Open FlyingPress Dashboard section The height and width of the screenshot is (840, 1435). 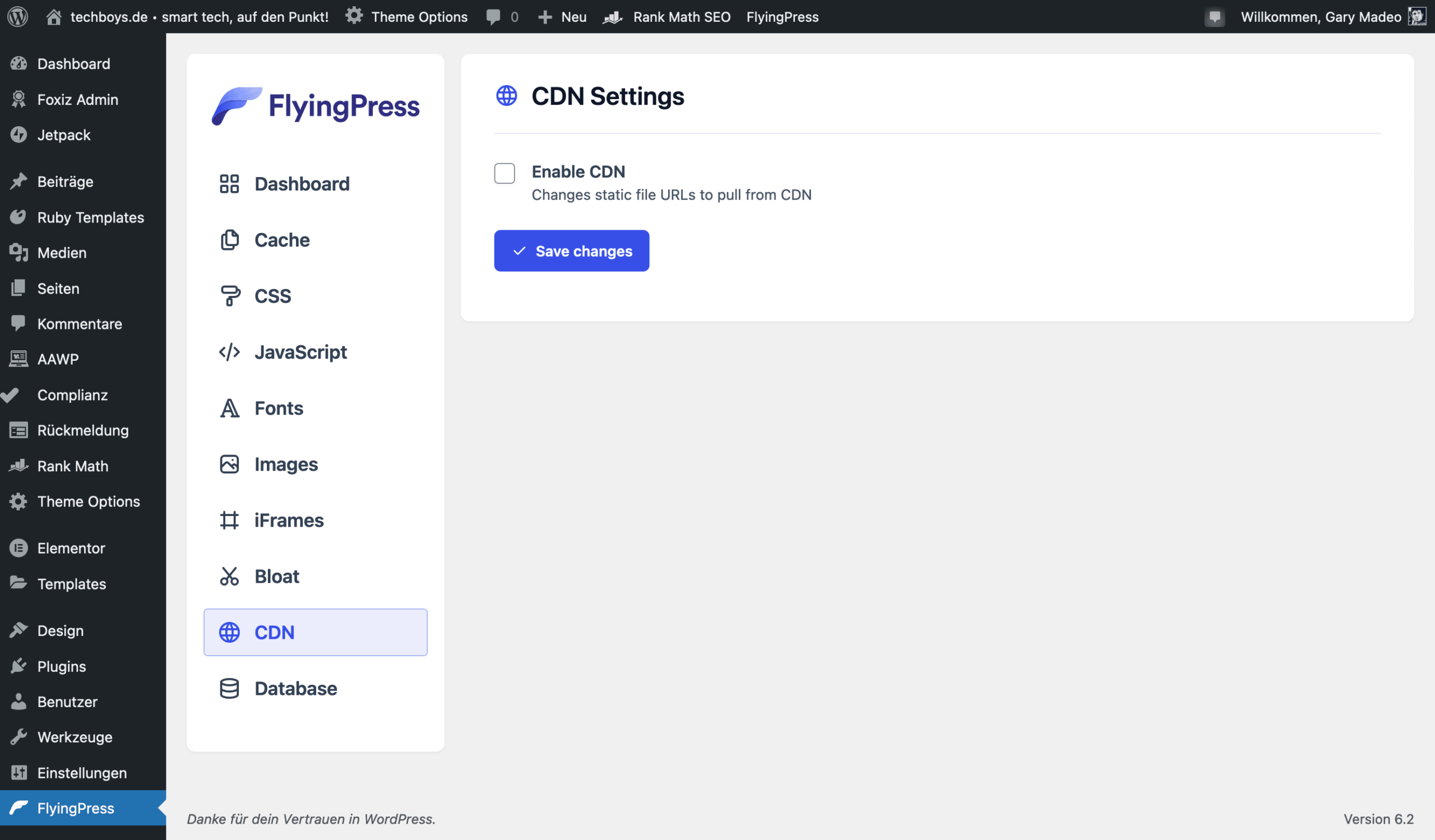coord(315,184)
